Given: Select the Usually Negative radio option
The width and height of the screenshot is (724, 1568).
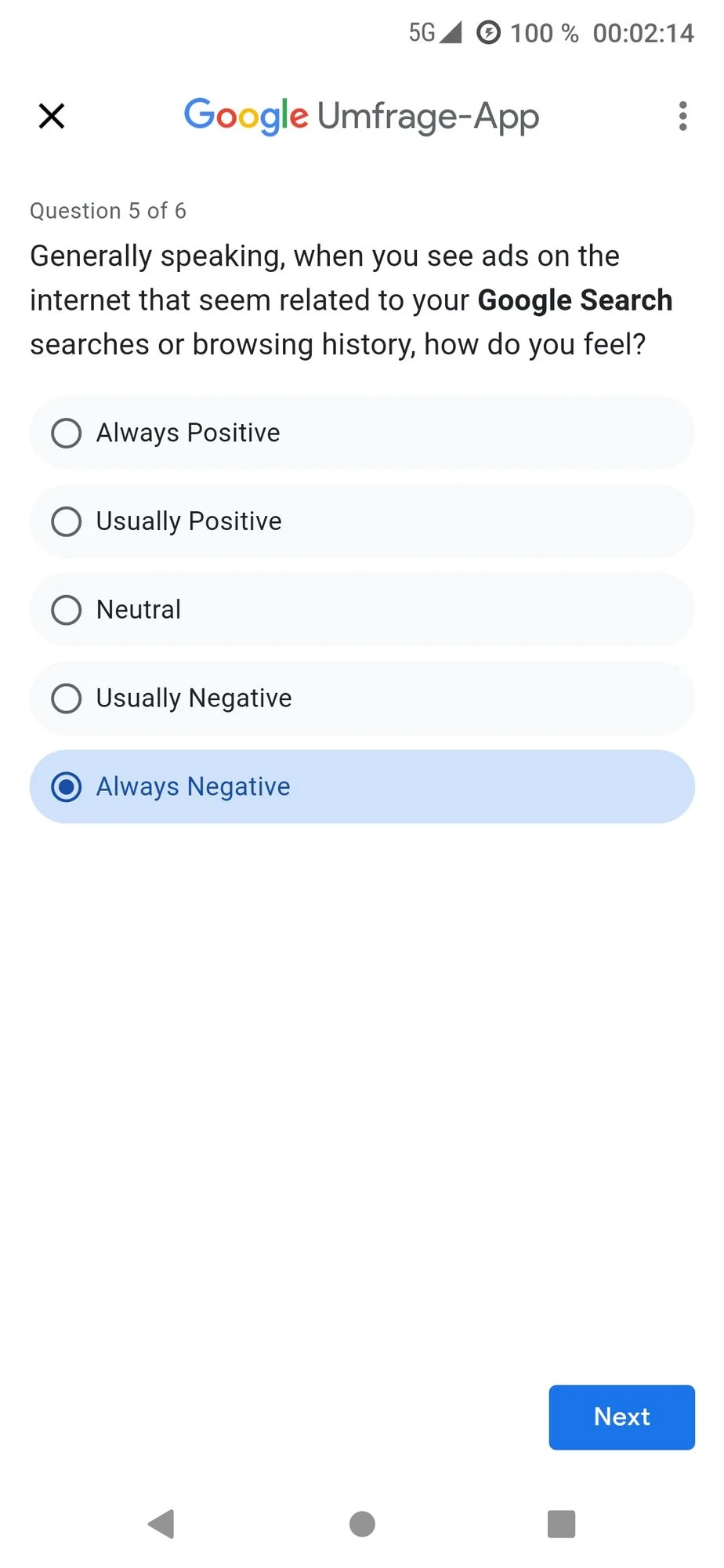Looking at the screenshot, I should pos(67,699).
